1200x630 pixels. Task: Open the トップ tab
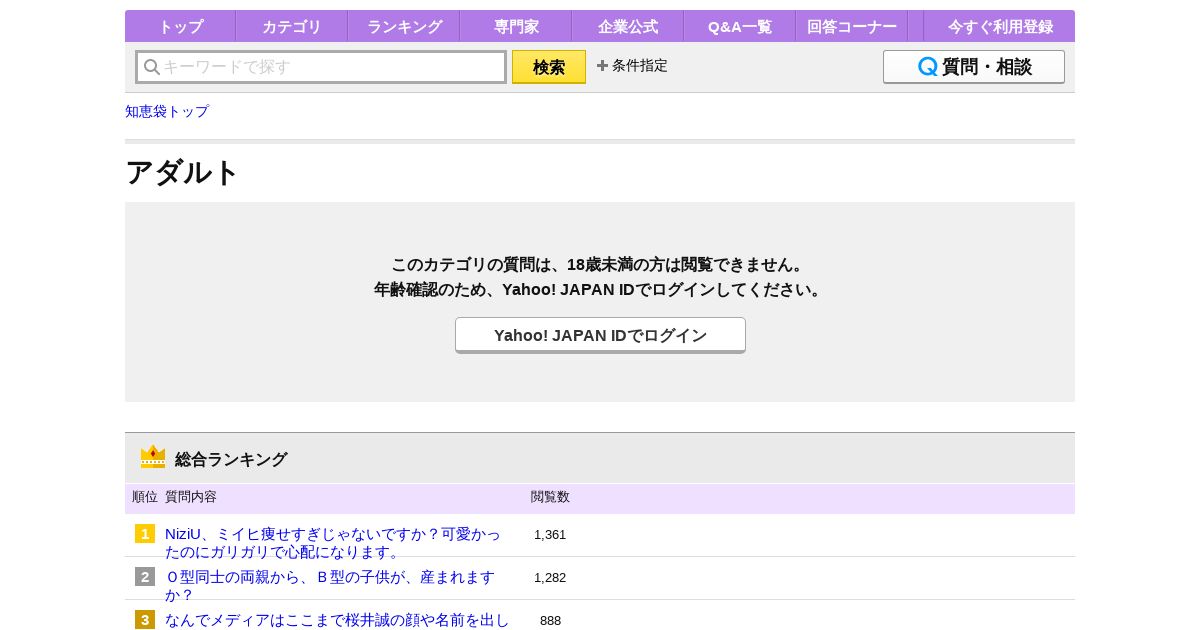tap(180, 27)
